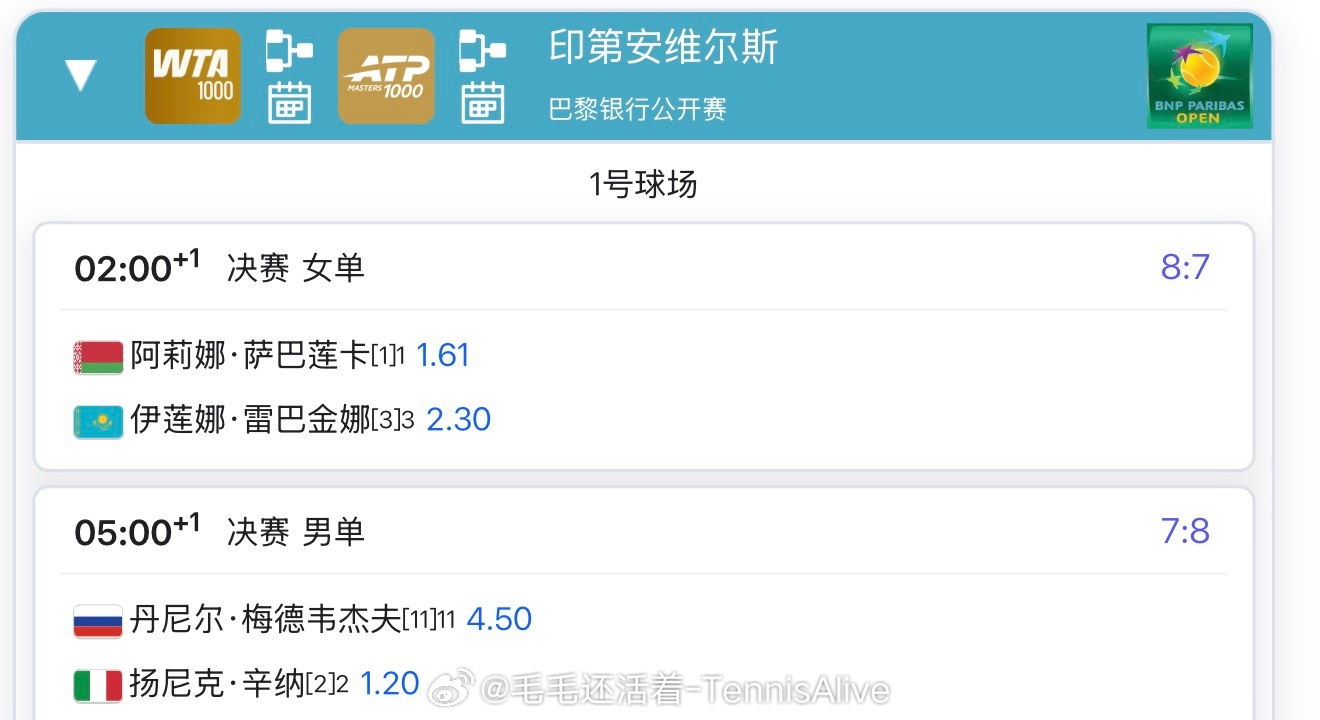The image size is (1320, 720).
Task: Open odds 1.61 for Sabalenka
Action: point(444,355)
